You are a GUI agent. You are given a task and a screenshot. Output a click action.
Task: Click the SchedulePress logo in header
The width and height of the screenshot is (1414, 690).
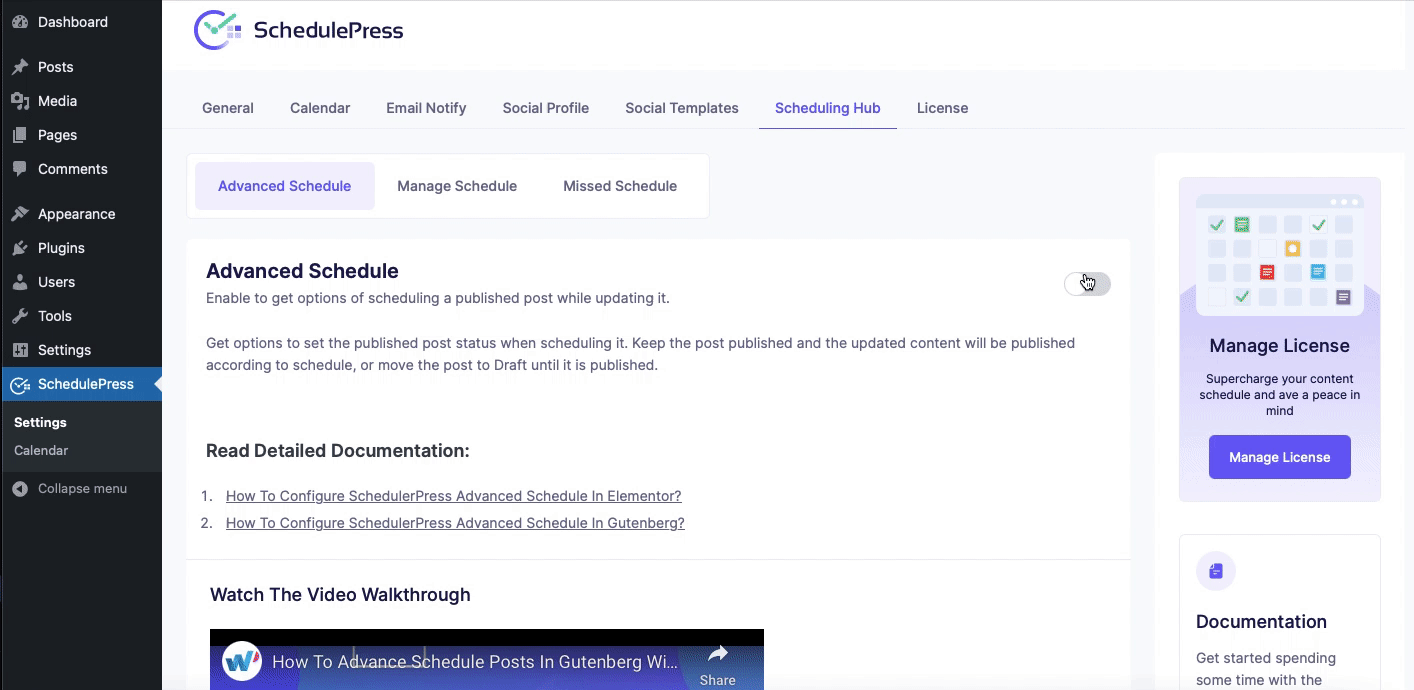pyautogui.click(x=298, y=30)
